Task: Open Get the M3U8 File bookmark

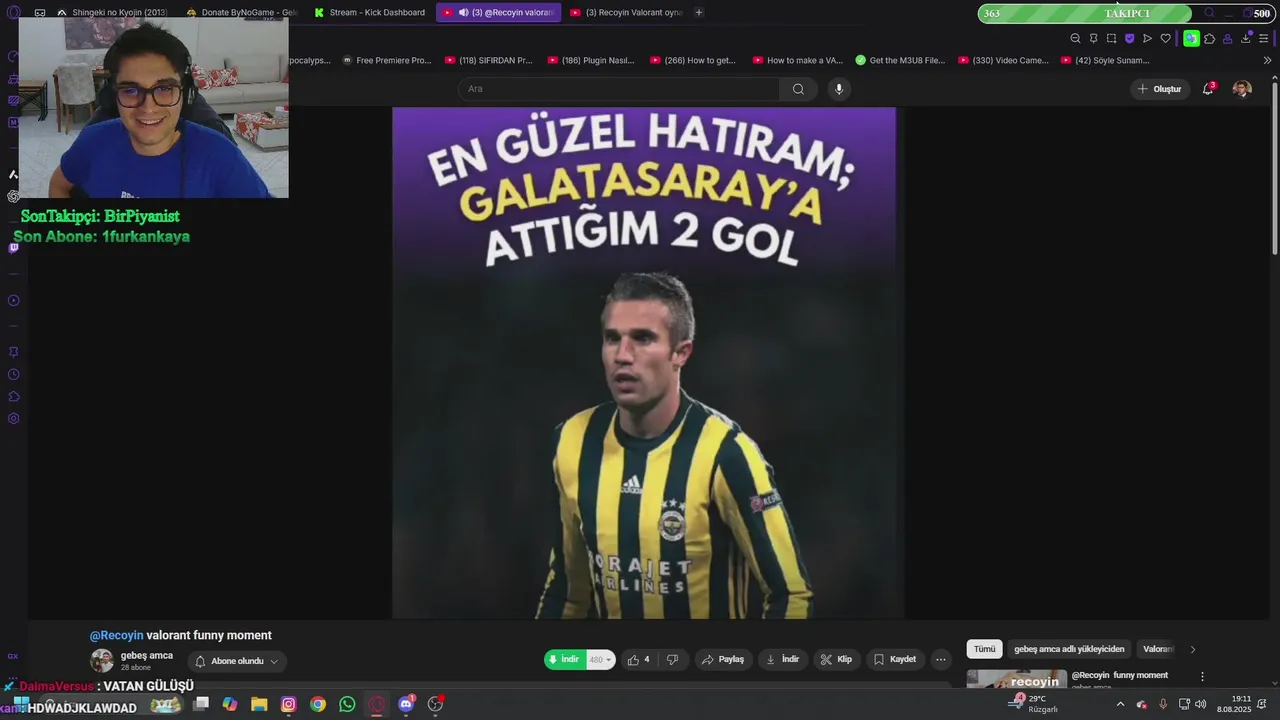Action: [x=900, y=60]
